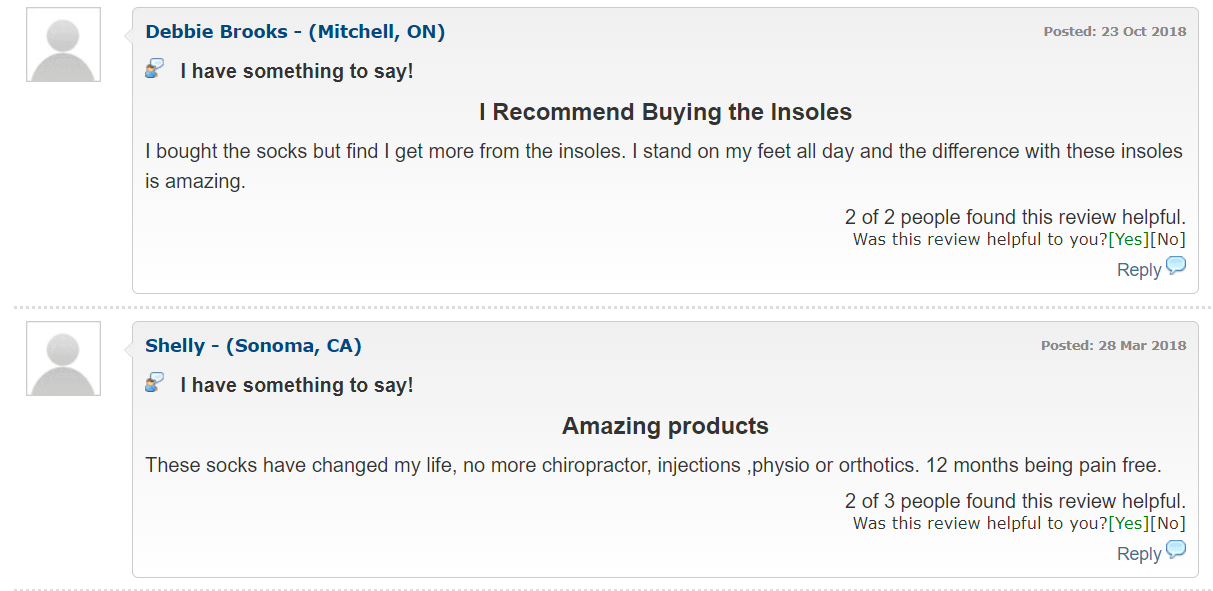The image size is (1213, 591).
Task: Reply to Debbie Brooks' review
Action: click(1139, 270)
